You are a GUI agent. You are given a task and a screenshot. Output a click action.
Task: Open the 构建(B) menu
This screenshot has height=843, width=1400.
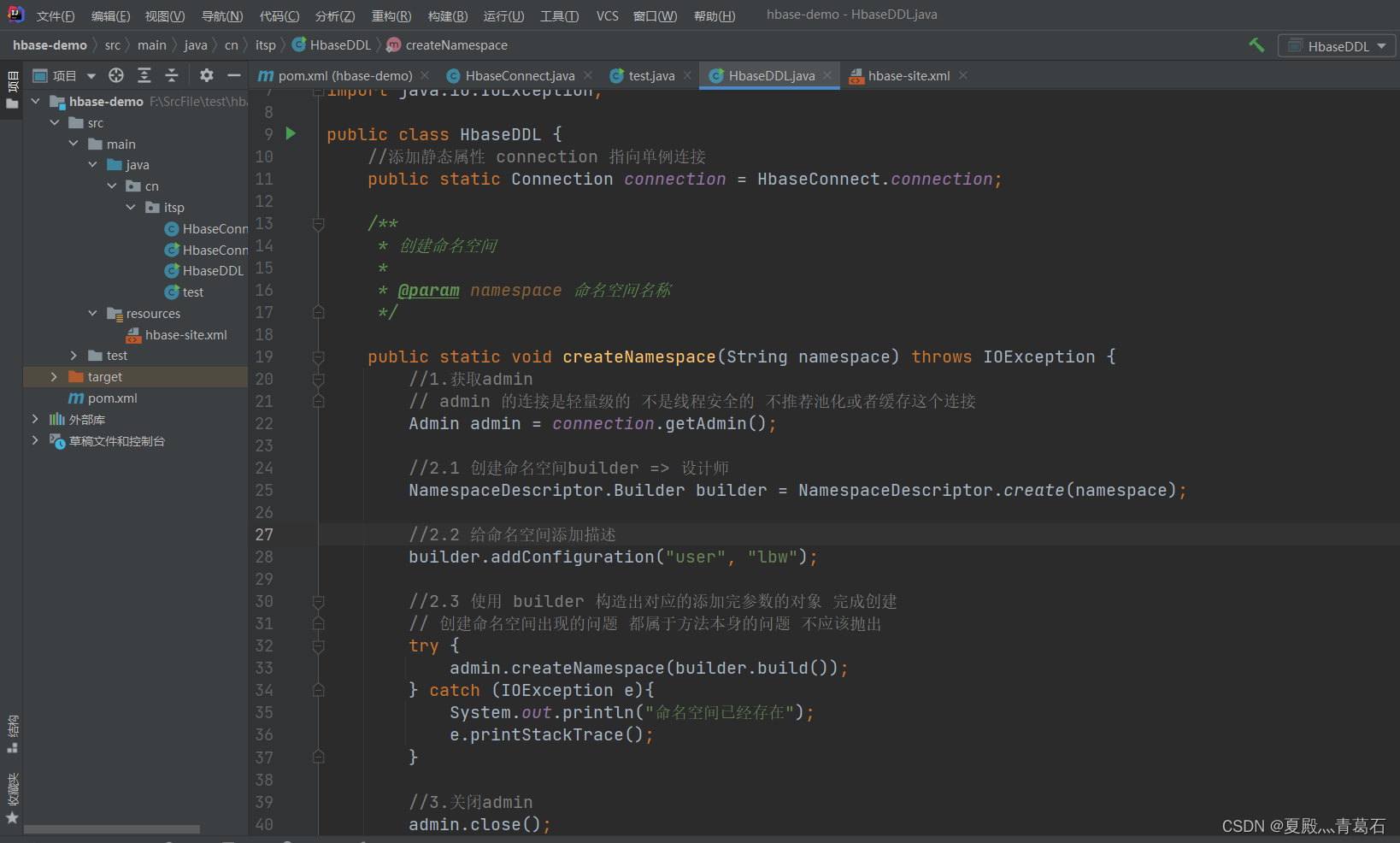click(448, 16)
